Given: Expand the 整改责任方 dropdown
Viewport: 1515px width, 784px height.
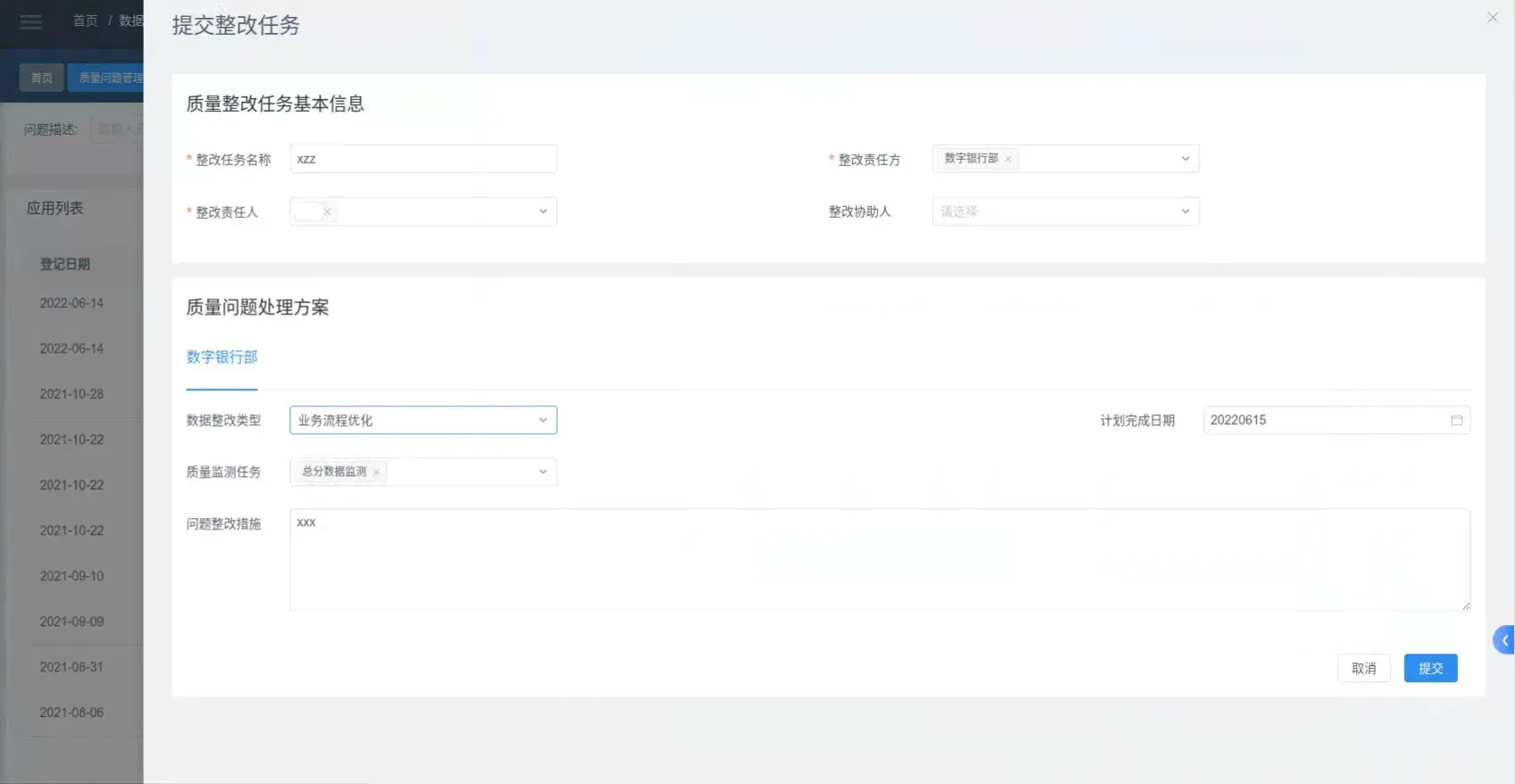Looking at the screenshot, I should pyautogui.click(x=1184, y=159).
